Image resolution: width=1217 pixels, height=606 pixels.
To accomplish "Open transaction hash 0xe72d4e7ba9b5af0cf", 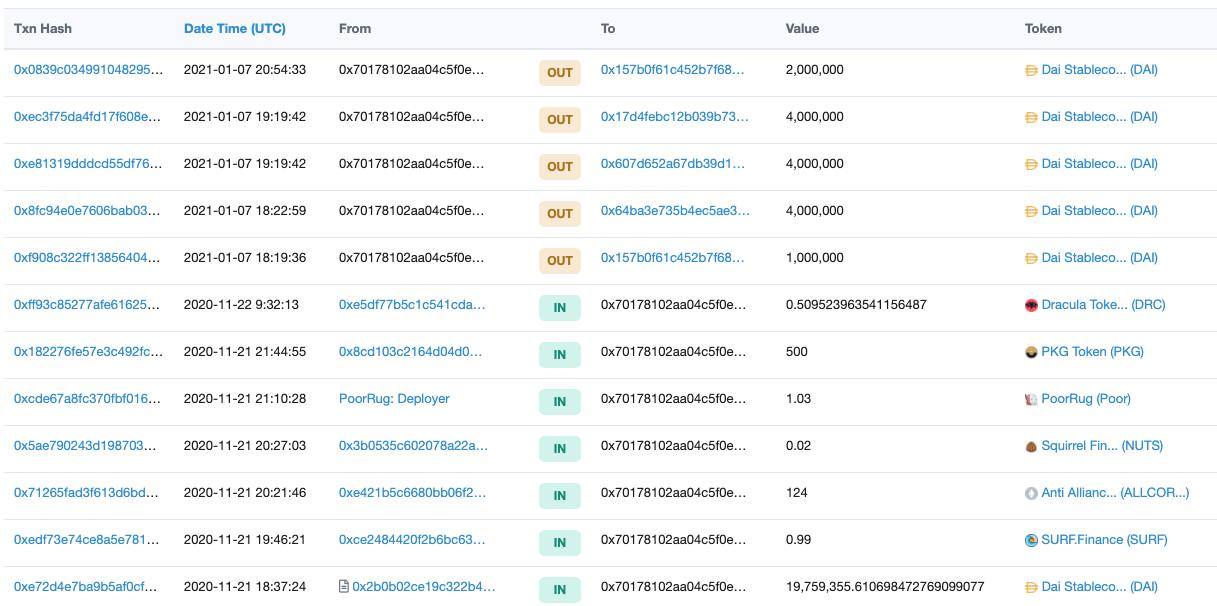I will [x=86, y=587].
